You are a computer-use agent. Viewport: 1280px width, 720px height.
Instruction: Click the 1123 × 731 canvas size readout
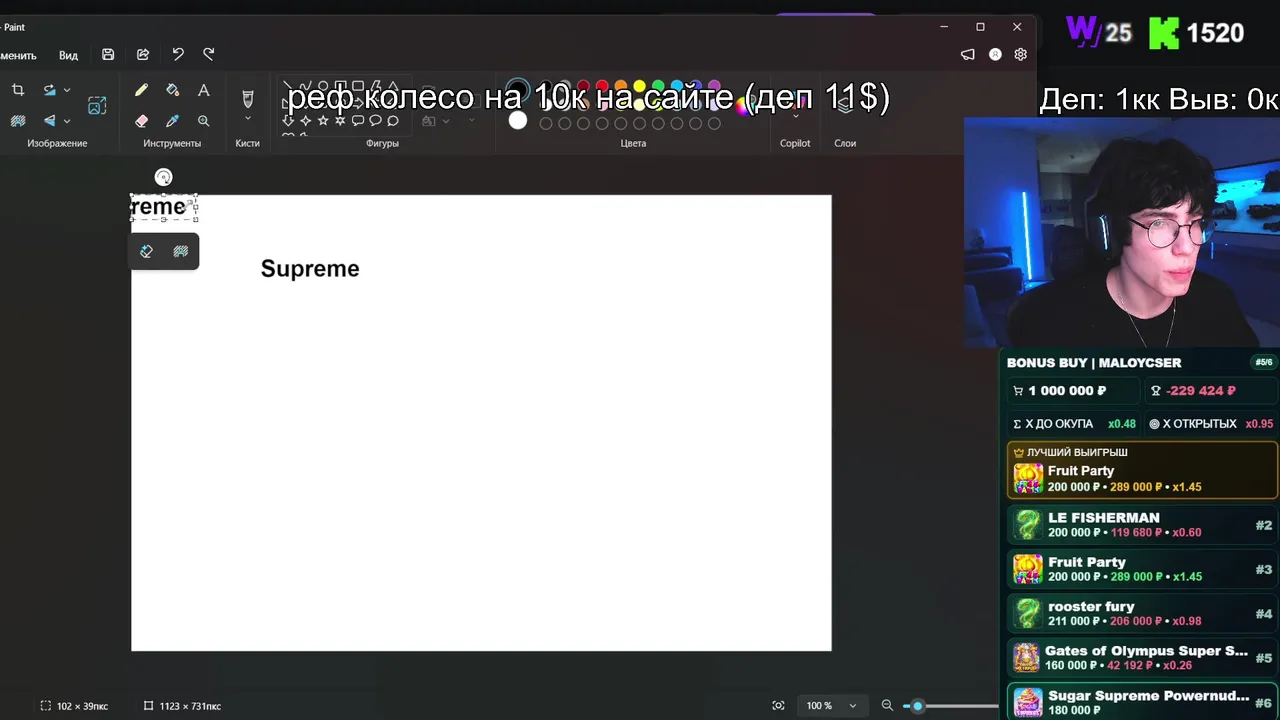[182, 706]
